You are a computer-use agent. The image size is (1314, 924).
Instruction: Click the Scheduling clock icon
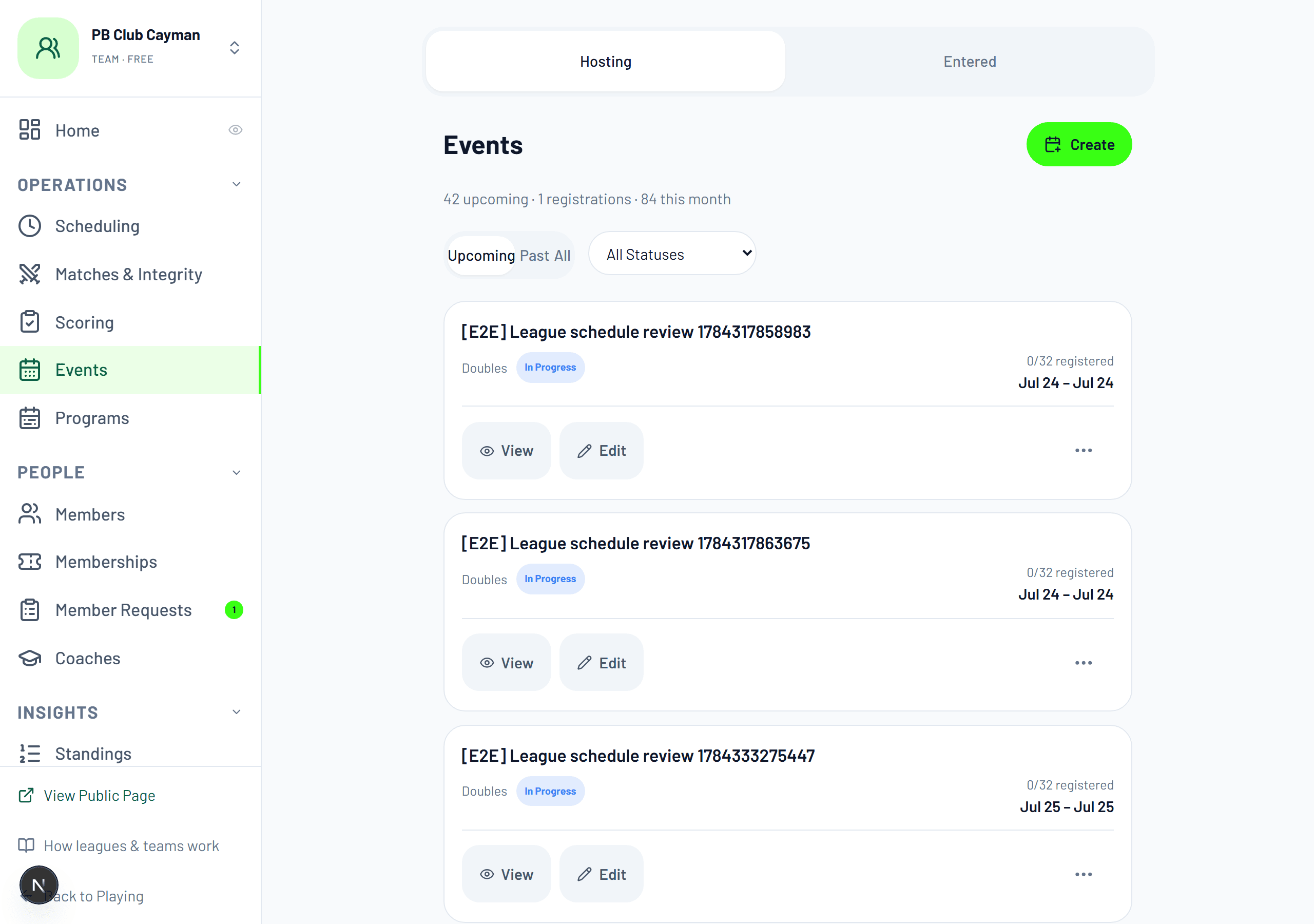pyautogui.click(x=30, y=226)
